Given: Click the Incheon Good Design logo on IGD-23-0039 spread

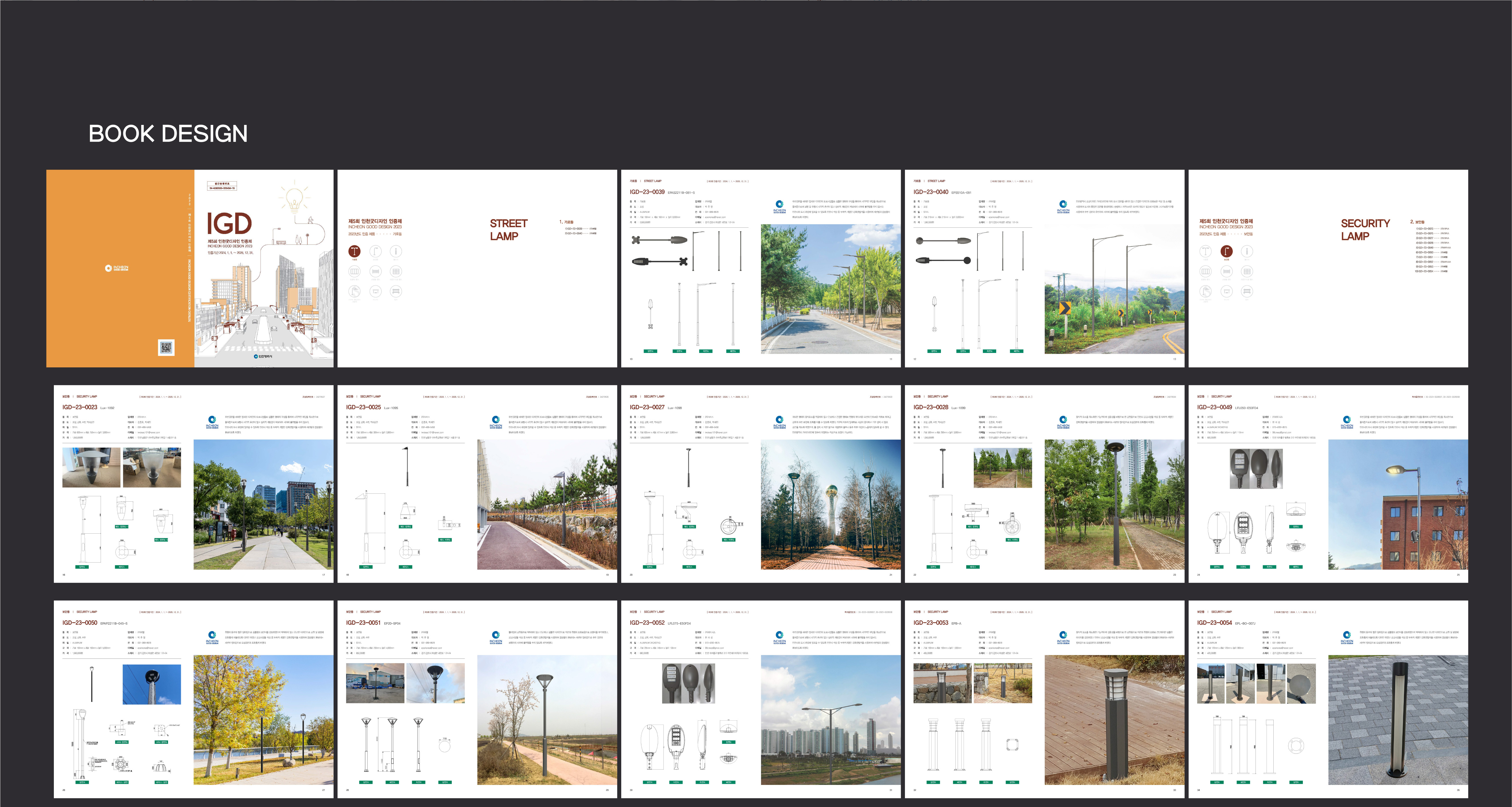Looking at the screenshot, I should point(779,206).
